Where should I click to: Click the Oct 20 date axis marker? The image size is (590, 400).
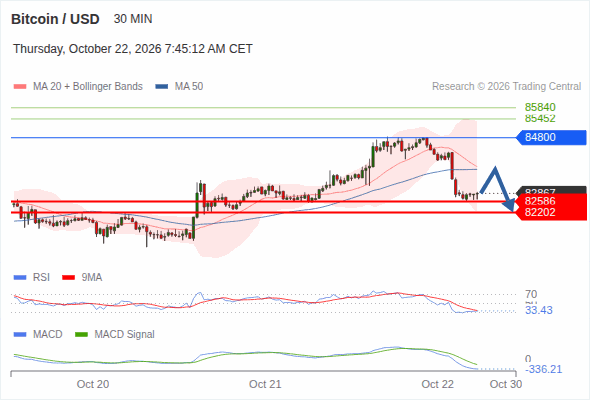93,384
